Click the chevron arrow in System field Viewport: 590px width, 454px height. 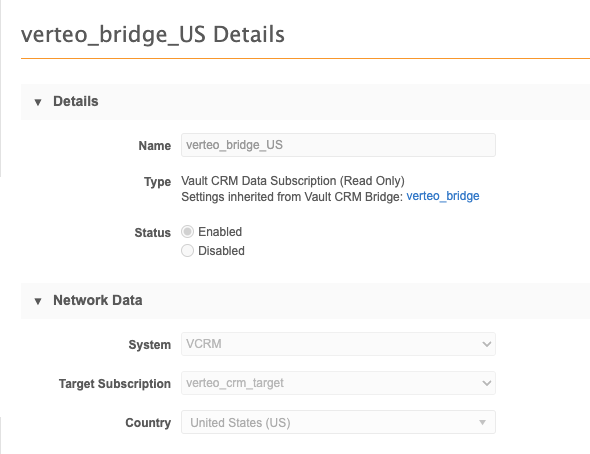[x=487, y=344]
